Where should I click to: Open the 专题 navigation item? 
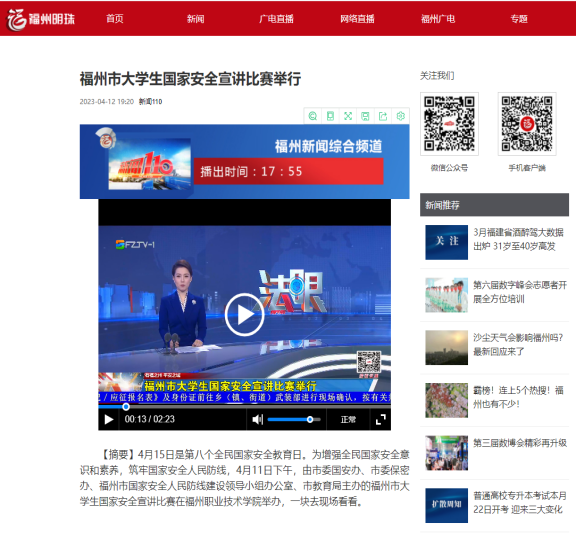[519, 19]
